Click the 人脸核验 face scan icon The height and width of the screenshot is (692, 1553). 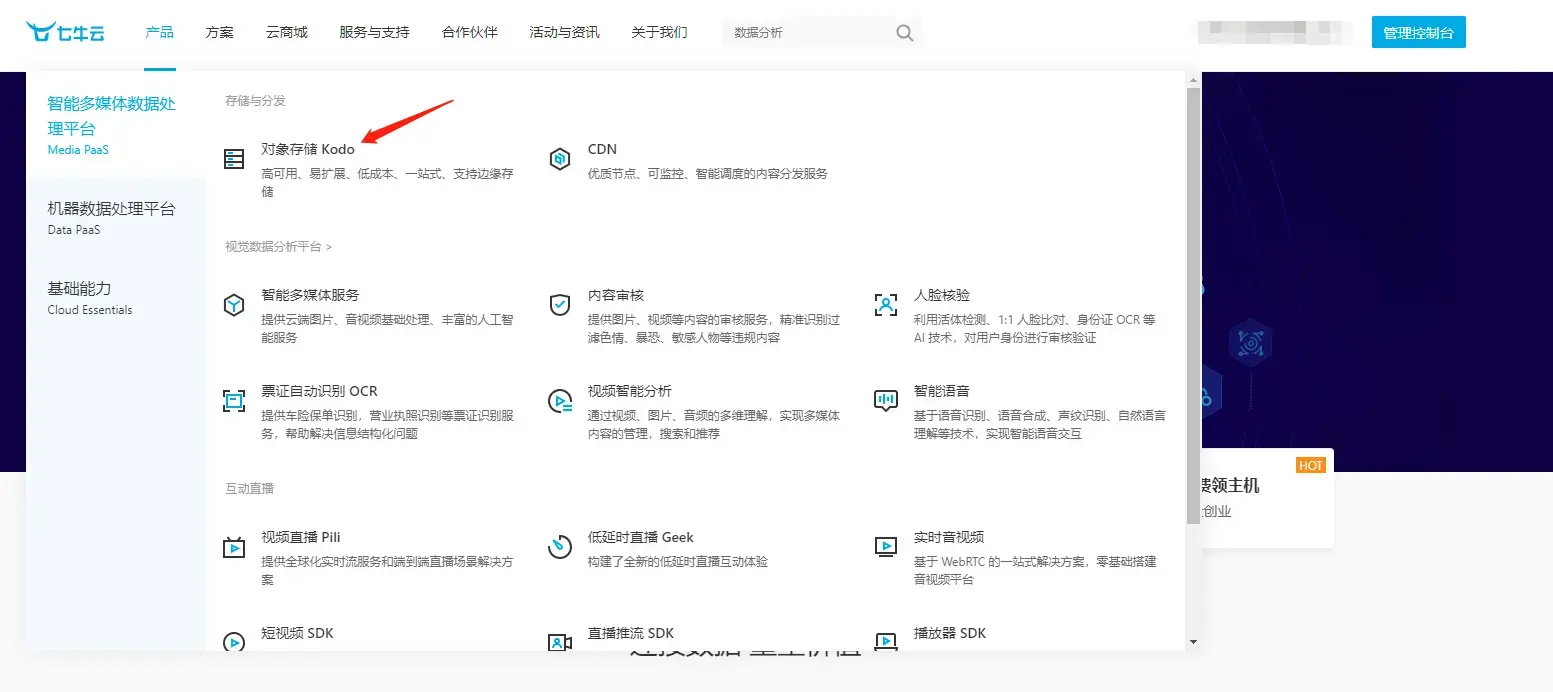pos(885,305)
